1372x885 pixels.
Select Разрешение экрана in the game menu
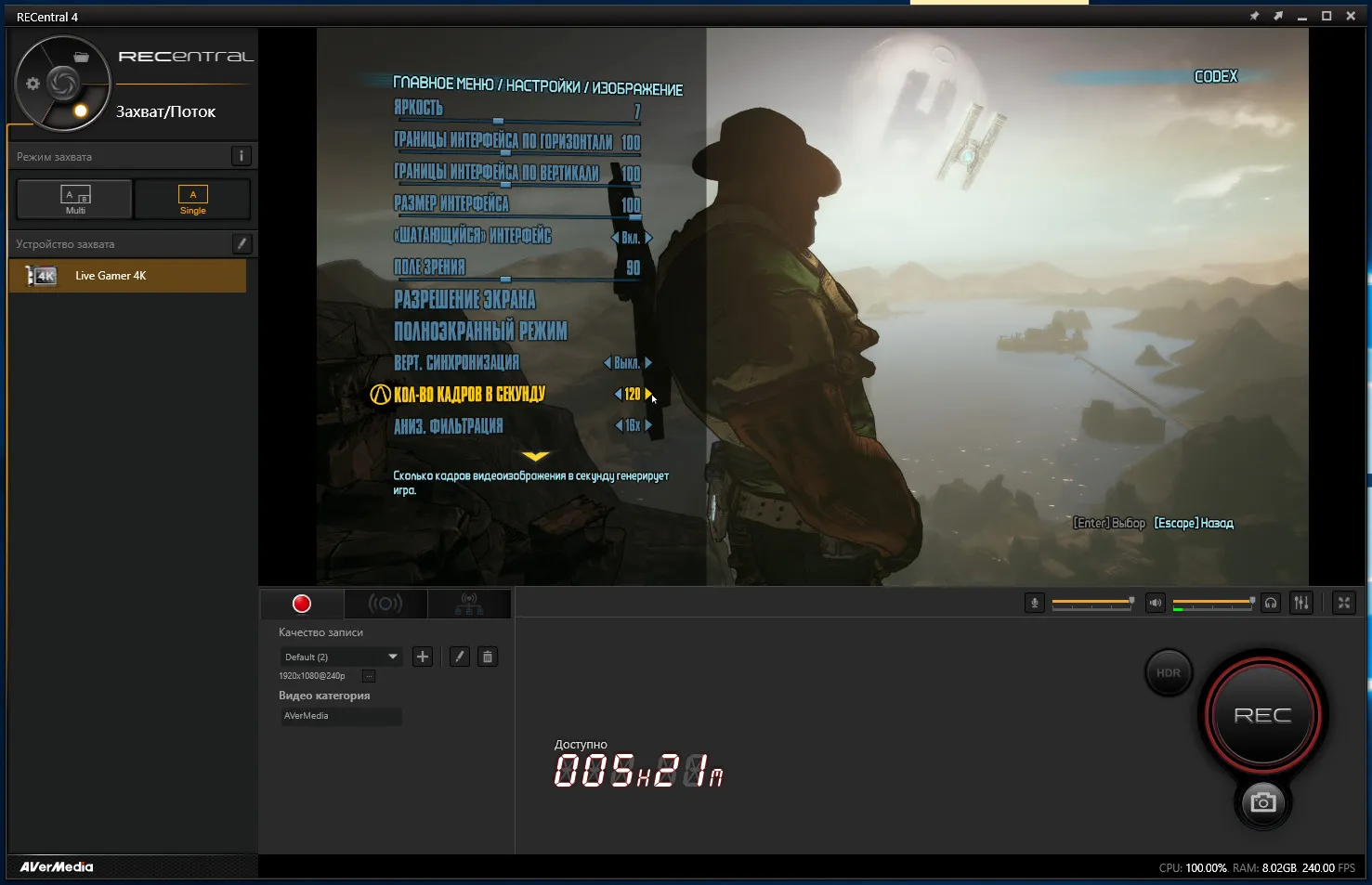pos(464,299)
